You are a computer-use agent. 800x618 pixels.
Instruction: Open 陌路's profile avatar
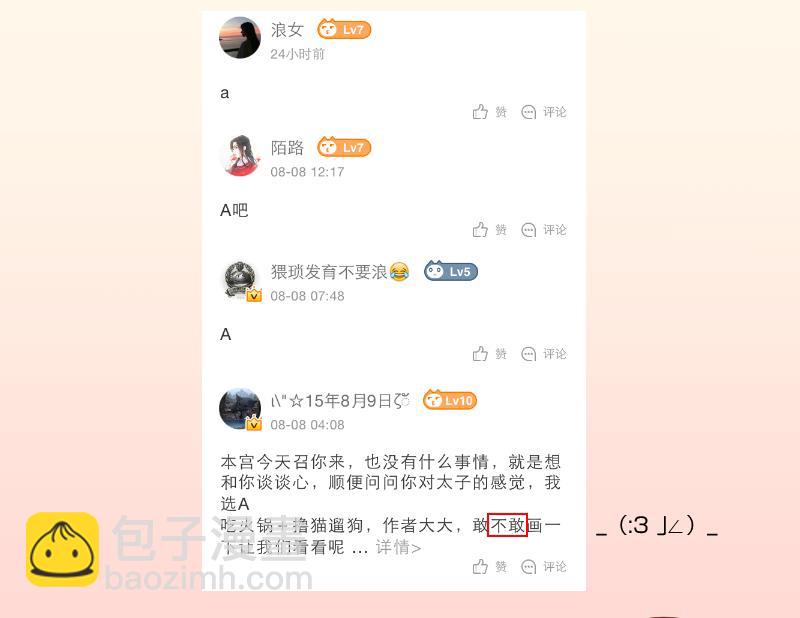click(240, 156)
